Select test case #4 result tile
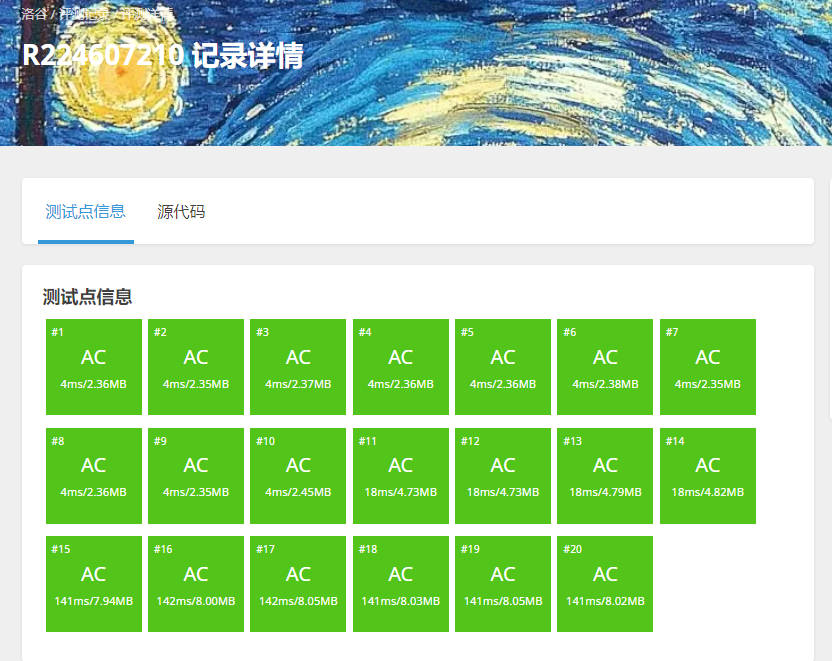 click(x=401, y=367)
